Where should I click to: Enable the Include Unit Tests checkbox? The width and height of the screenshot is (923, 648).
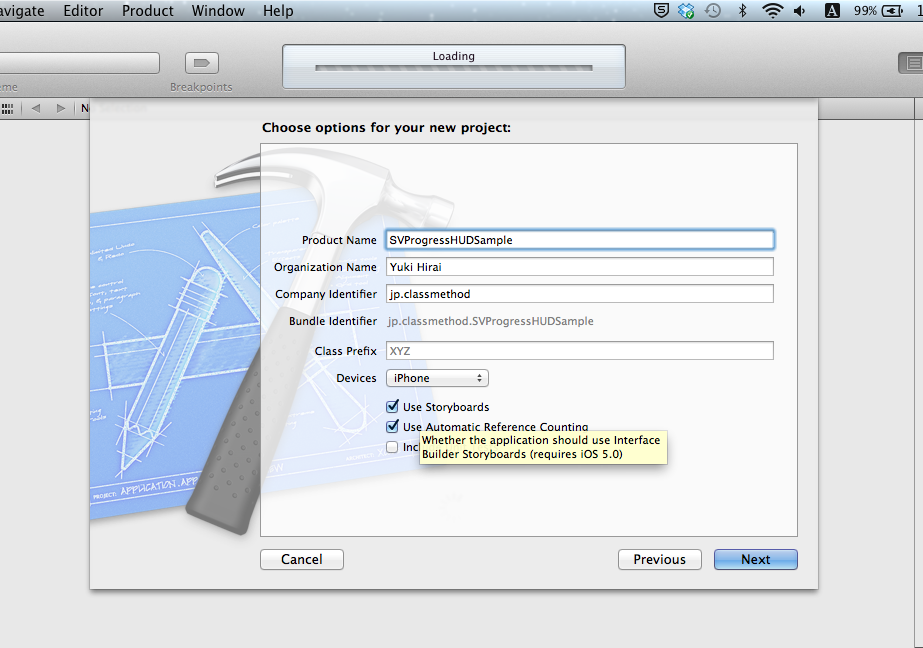pyautogui.click(x=394, y=447)
